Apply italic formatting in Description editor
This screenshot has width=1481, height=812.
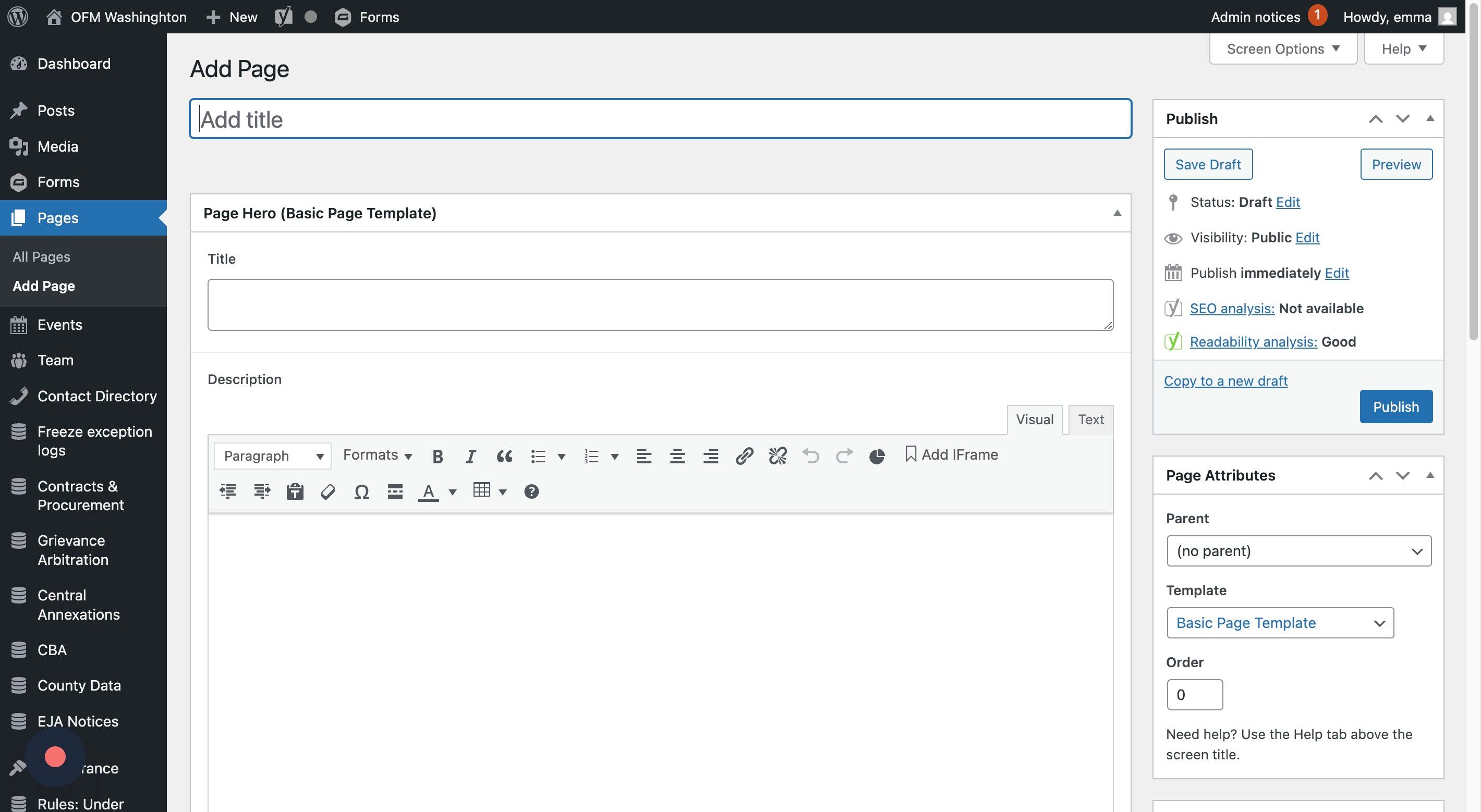tap(470, 456)
